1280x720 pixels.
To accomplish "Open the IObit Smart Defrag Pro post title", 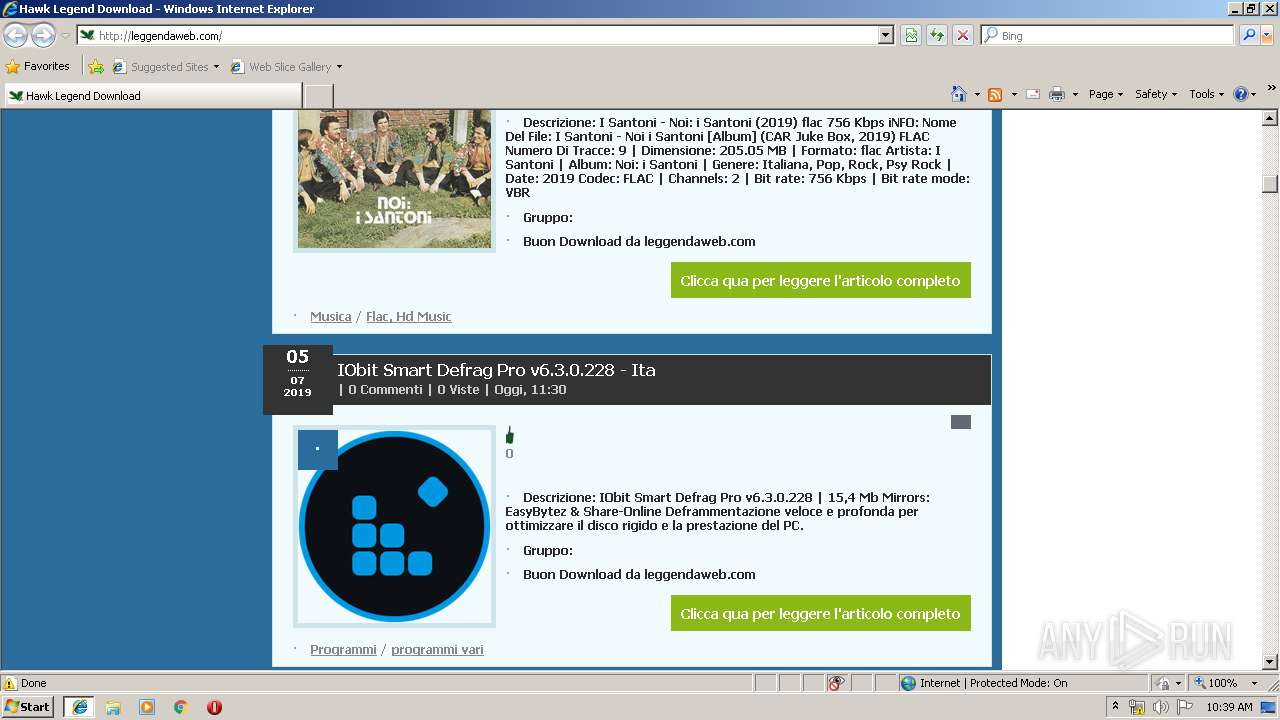I will [x=496, y=370].
